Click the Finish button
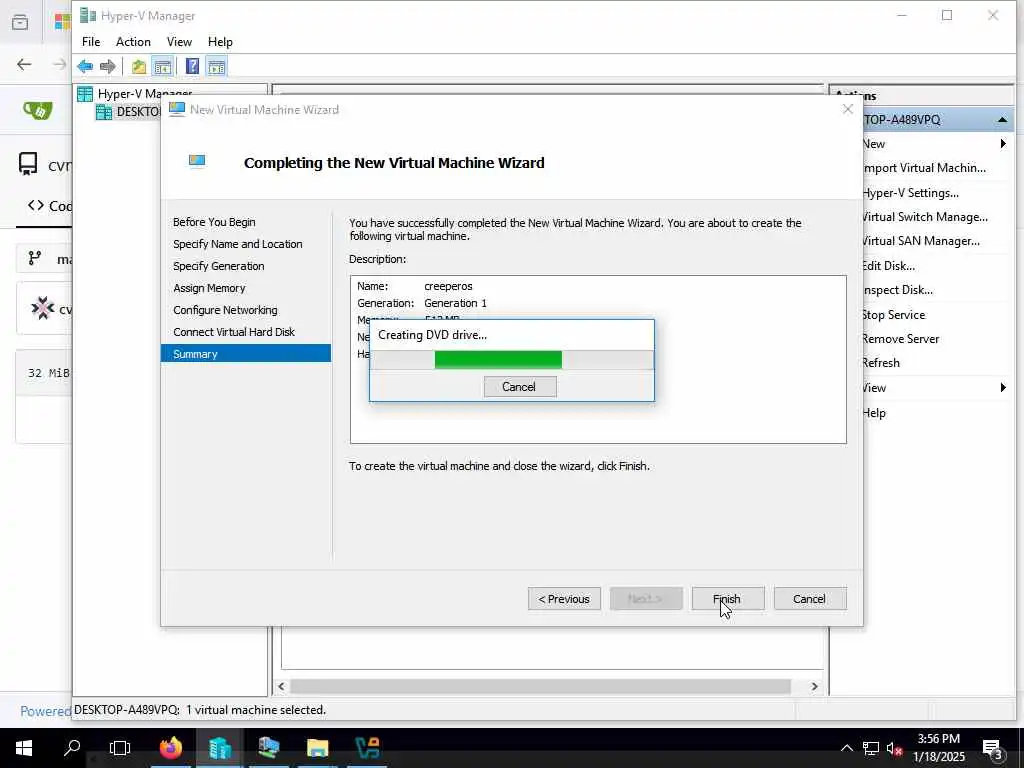 pos(728,599)
